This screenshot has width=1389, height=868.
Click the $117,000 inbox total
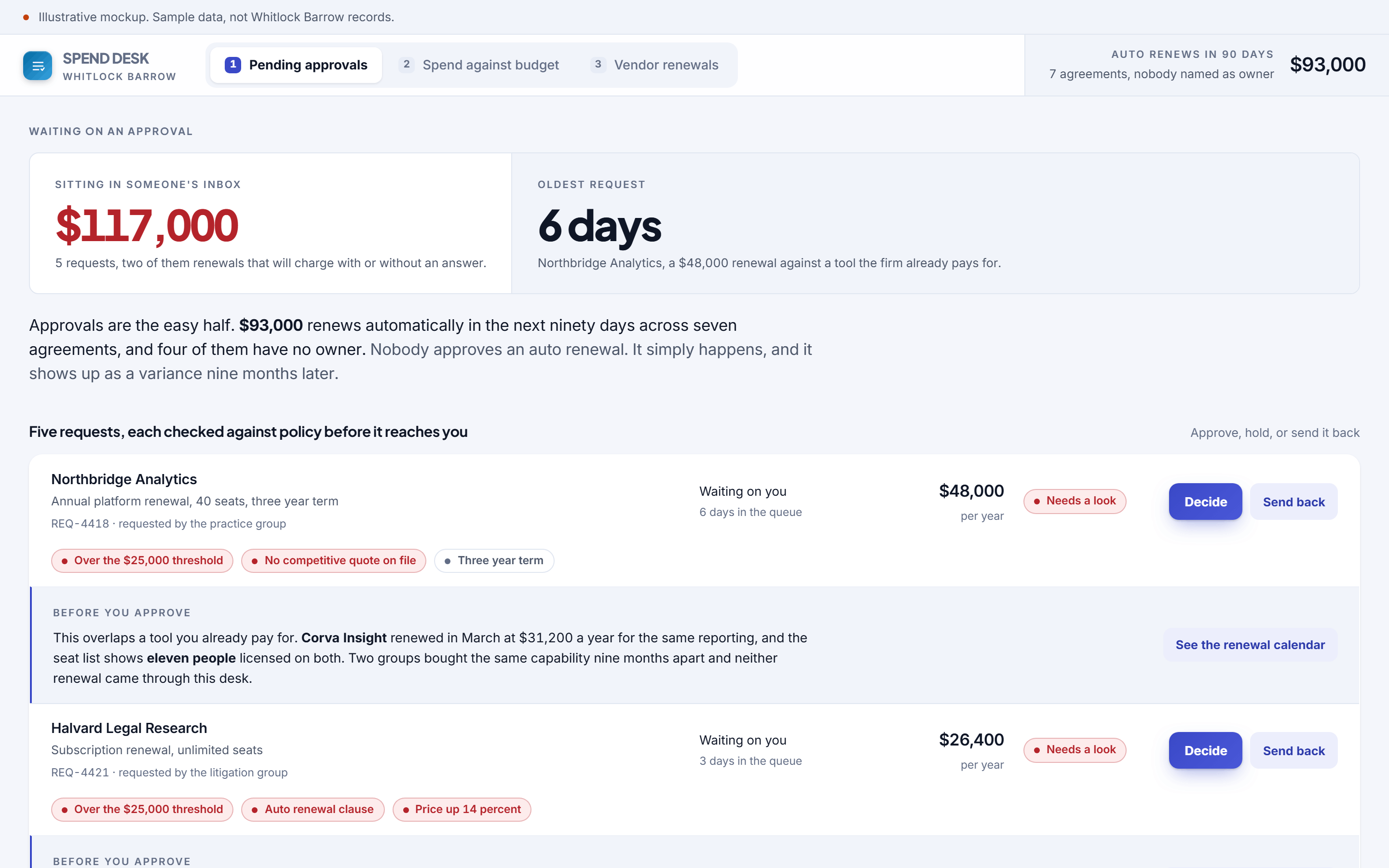pyautogui.click(x=147, y=226)
